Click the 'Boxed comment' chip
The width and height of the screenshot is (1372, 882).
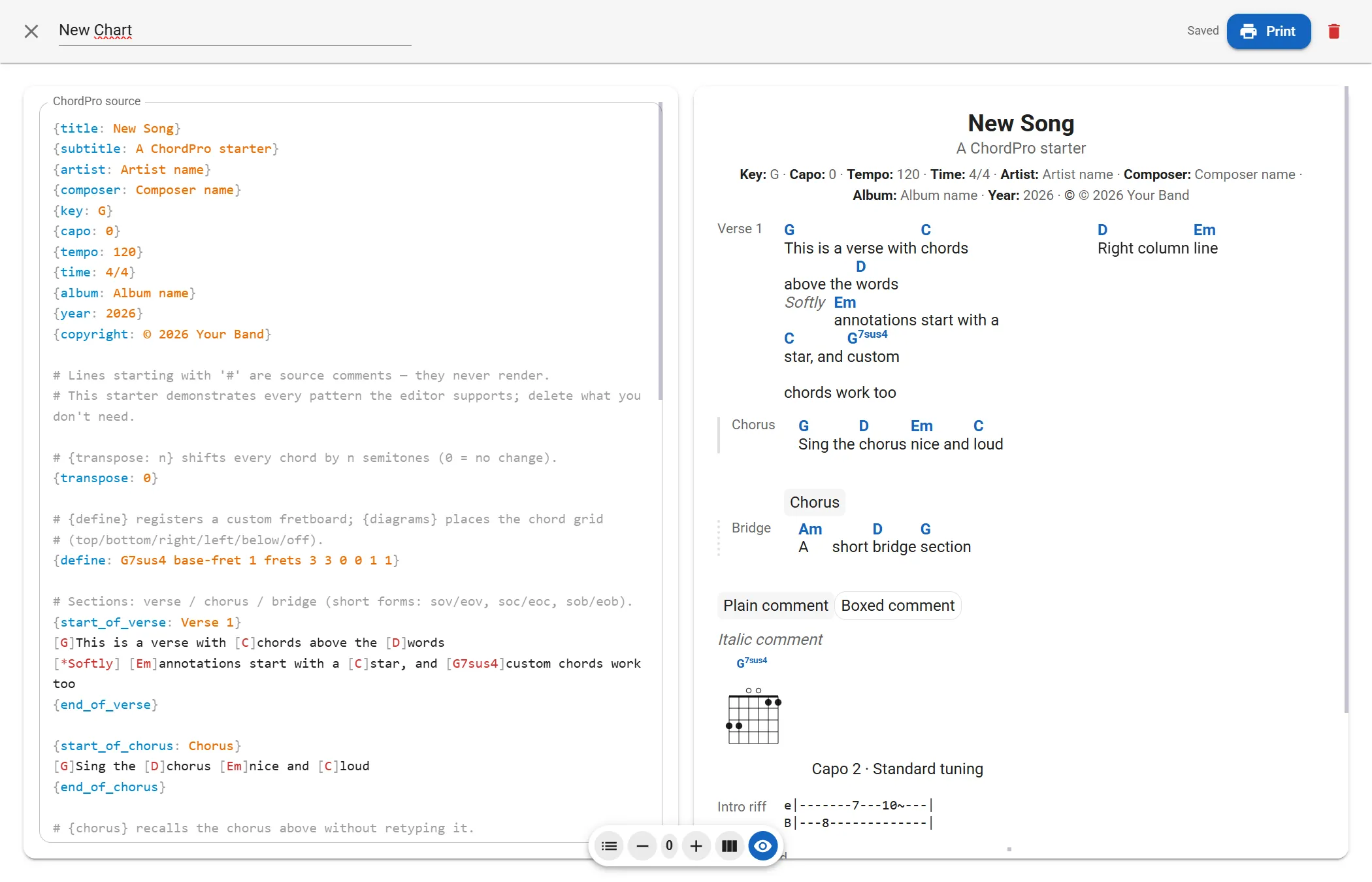click(x=898, y=606)
